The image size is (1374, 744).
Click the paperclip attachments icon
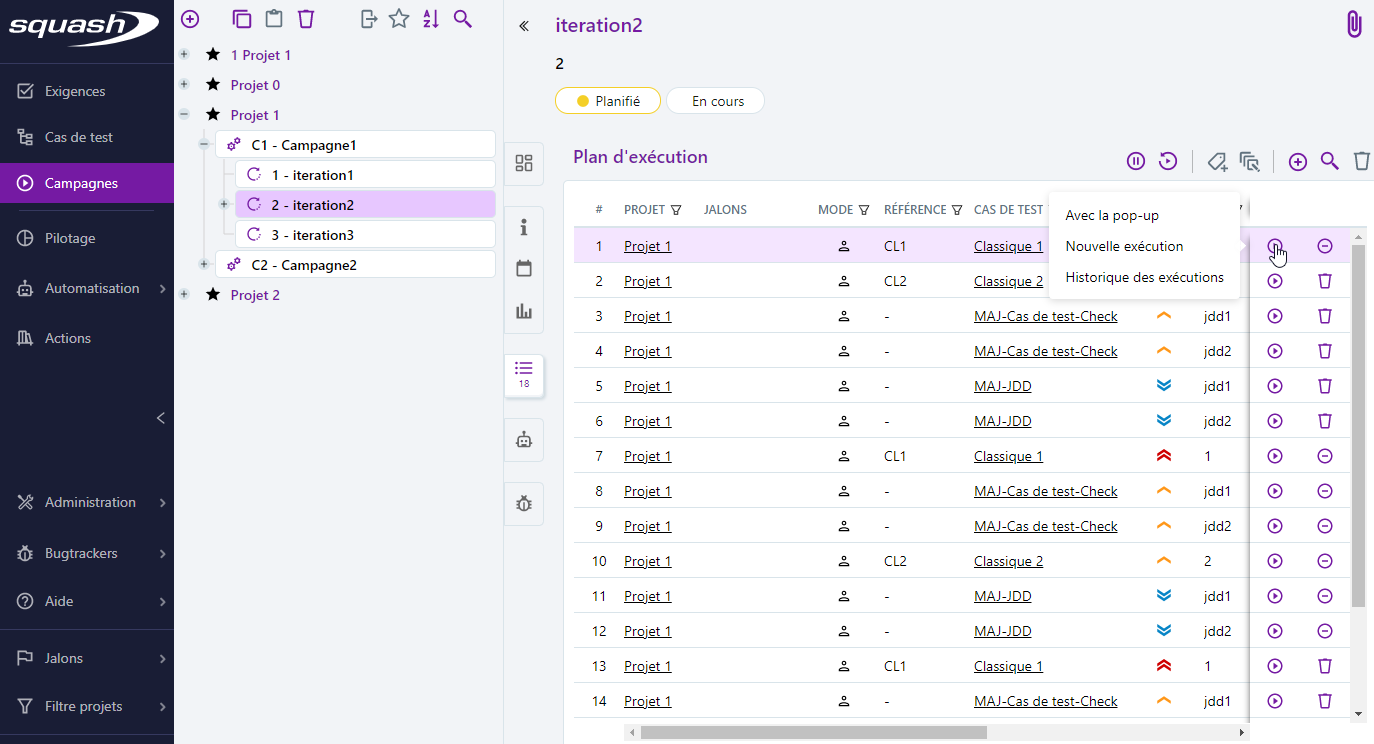(1354, 25)
